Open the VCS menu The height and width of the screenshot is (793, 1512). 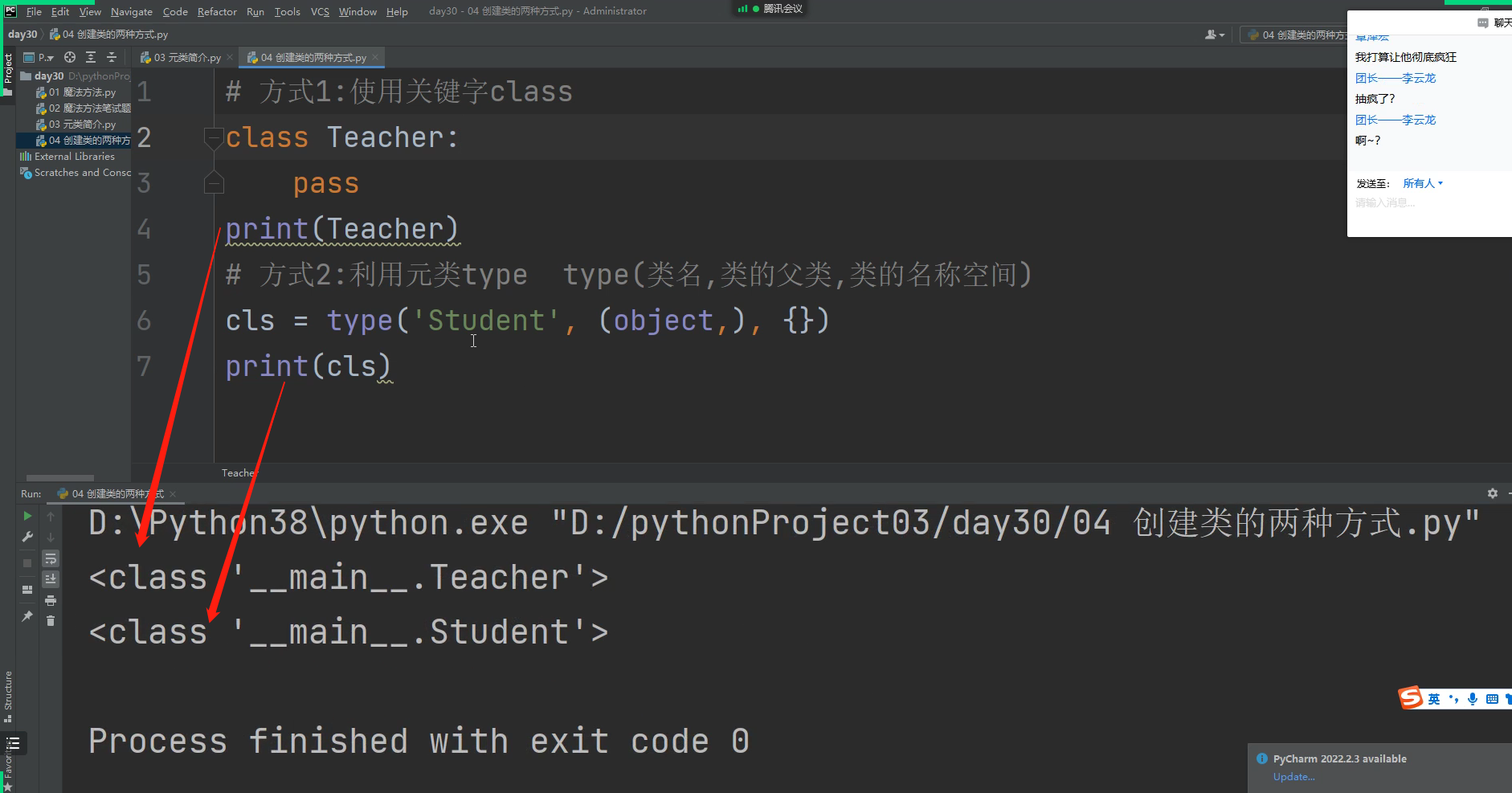click(320, 11)
